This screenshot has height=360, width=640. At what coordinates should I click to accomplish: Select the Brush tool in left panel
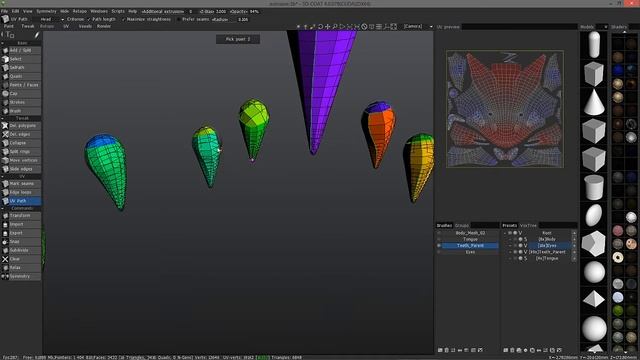[21, 111]
